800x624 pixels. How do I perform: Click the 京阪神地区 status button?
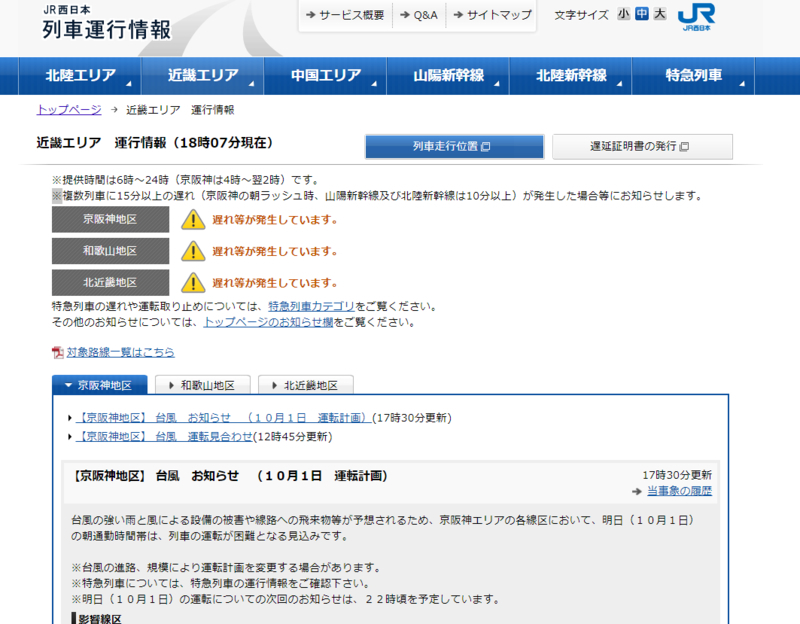pos(110,219)
